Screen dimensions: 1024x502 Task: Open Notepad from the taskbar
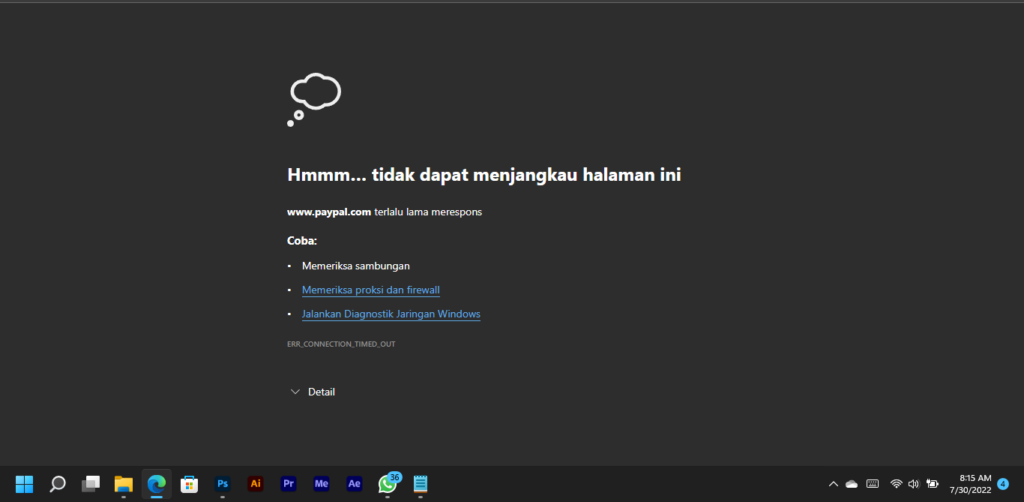point(421,484)
